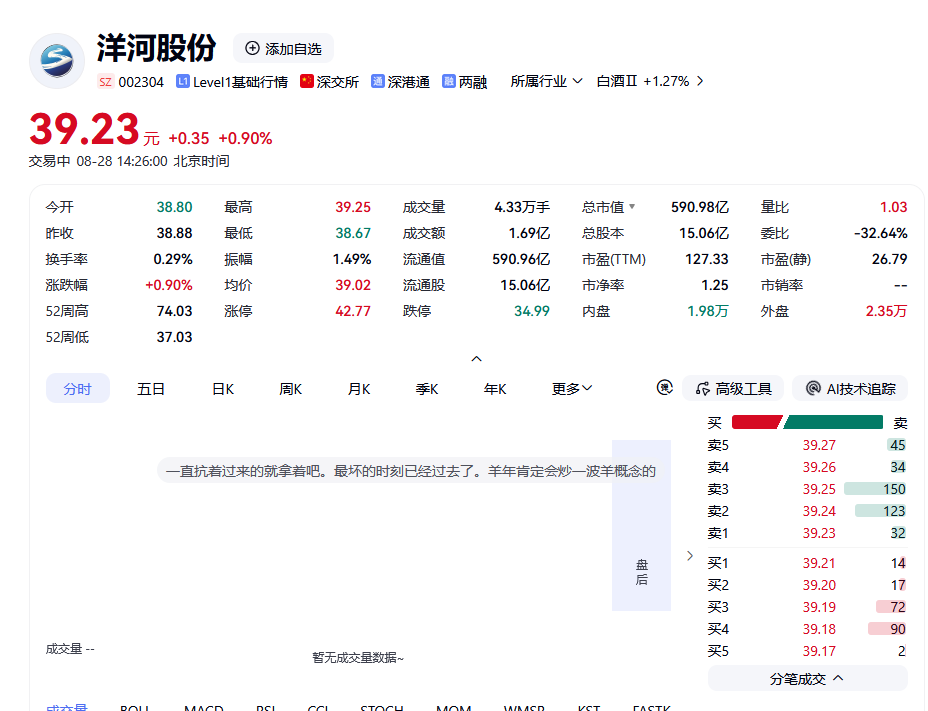Click the SZ exchange badge icon
The height and width of the screenshot is (711, 928).
tap(105, 82)
